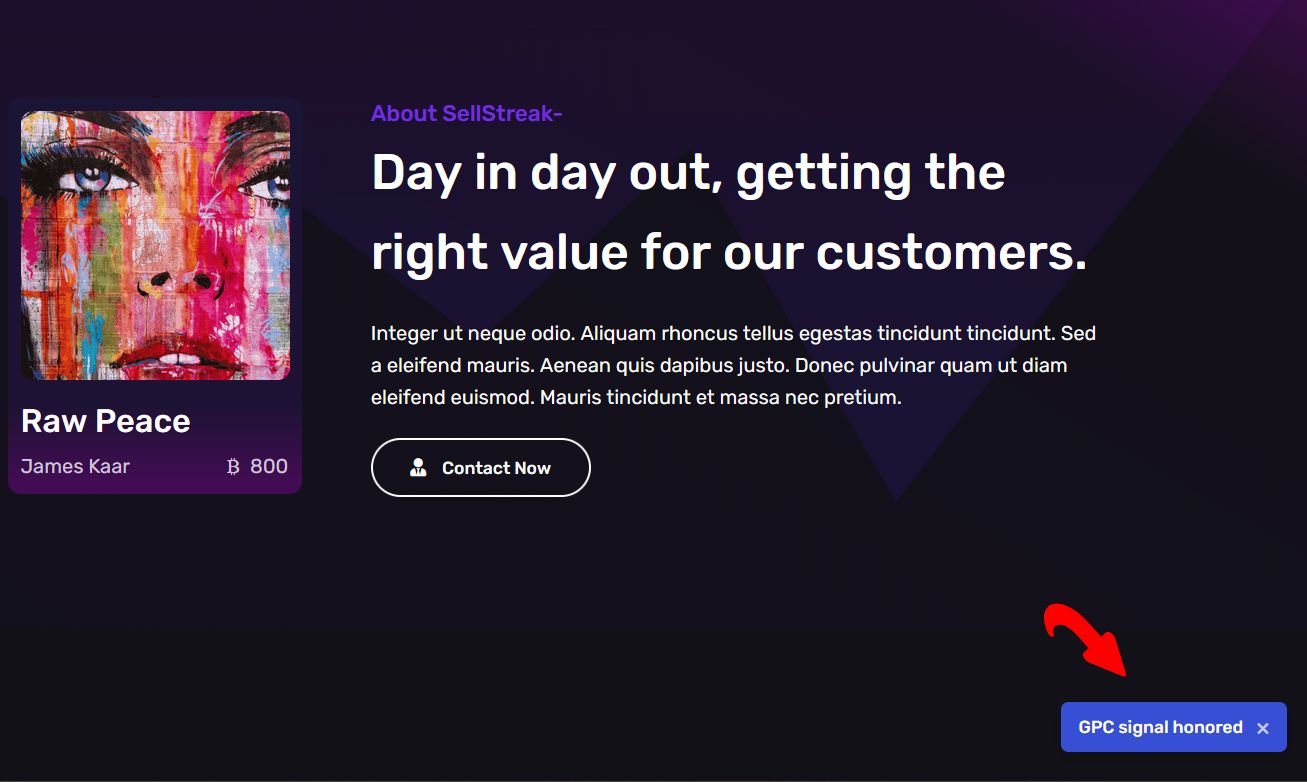Viewport: 1307px width, 782px height.
Task: Click the About SellStreak- label
Action: pyautogui.click(x=466, y=113)
